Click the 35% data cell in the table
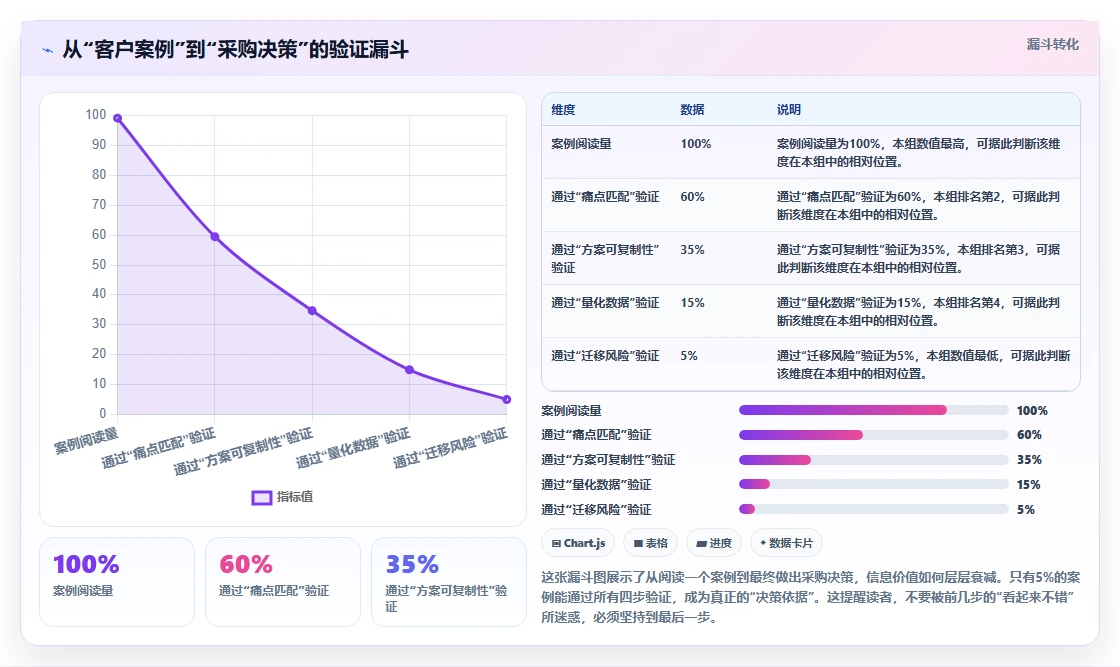The image size is (1120, 667). [x=692, y=249]
